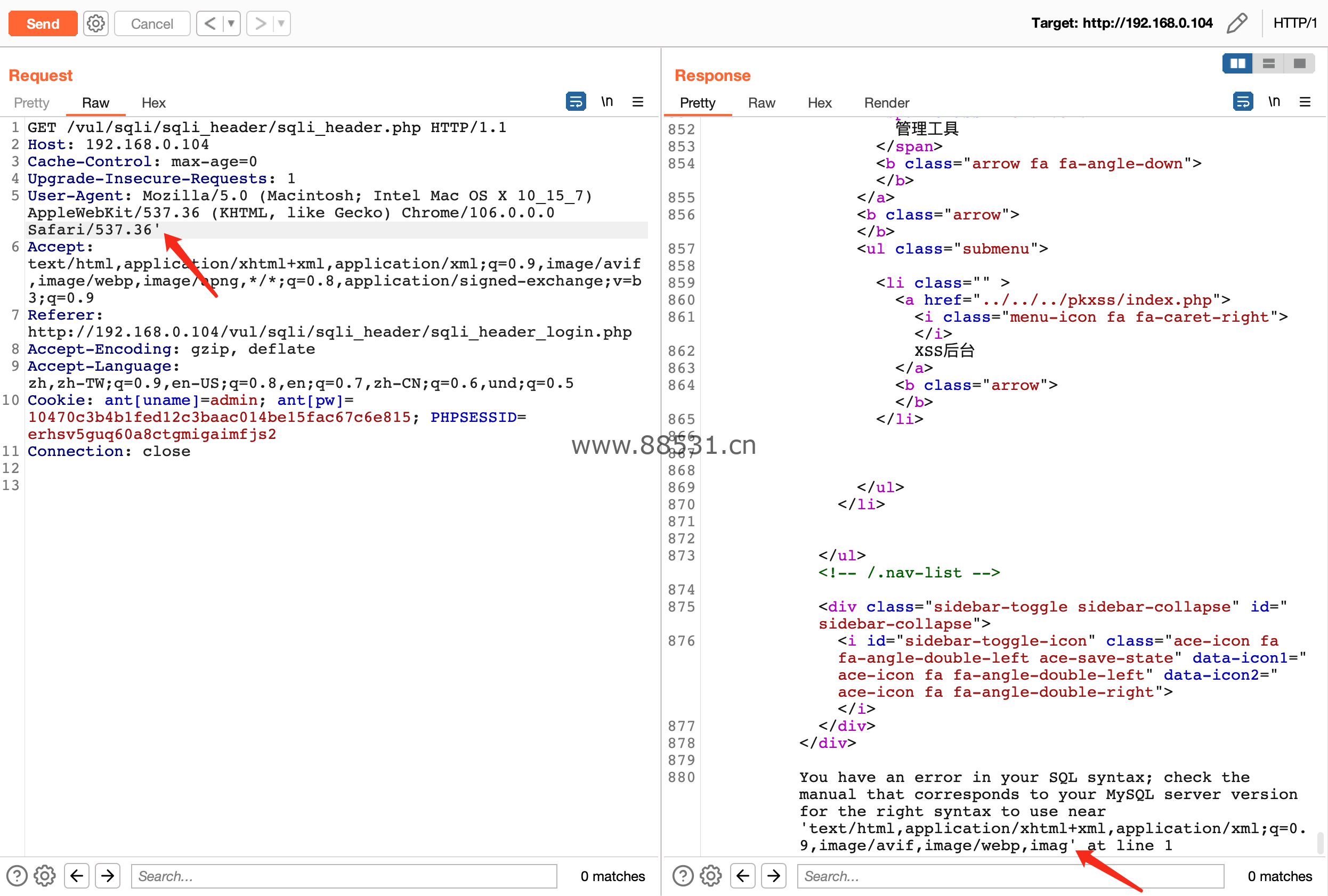1328x896 pixels.
Task: Click the GET request line
Action: tap(267, 127)
